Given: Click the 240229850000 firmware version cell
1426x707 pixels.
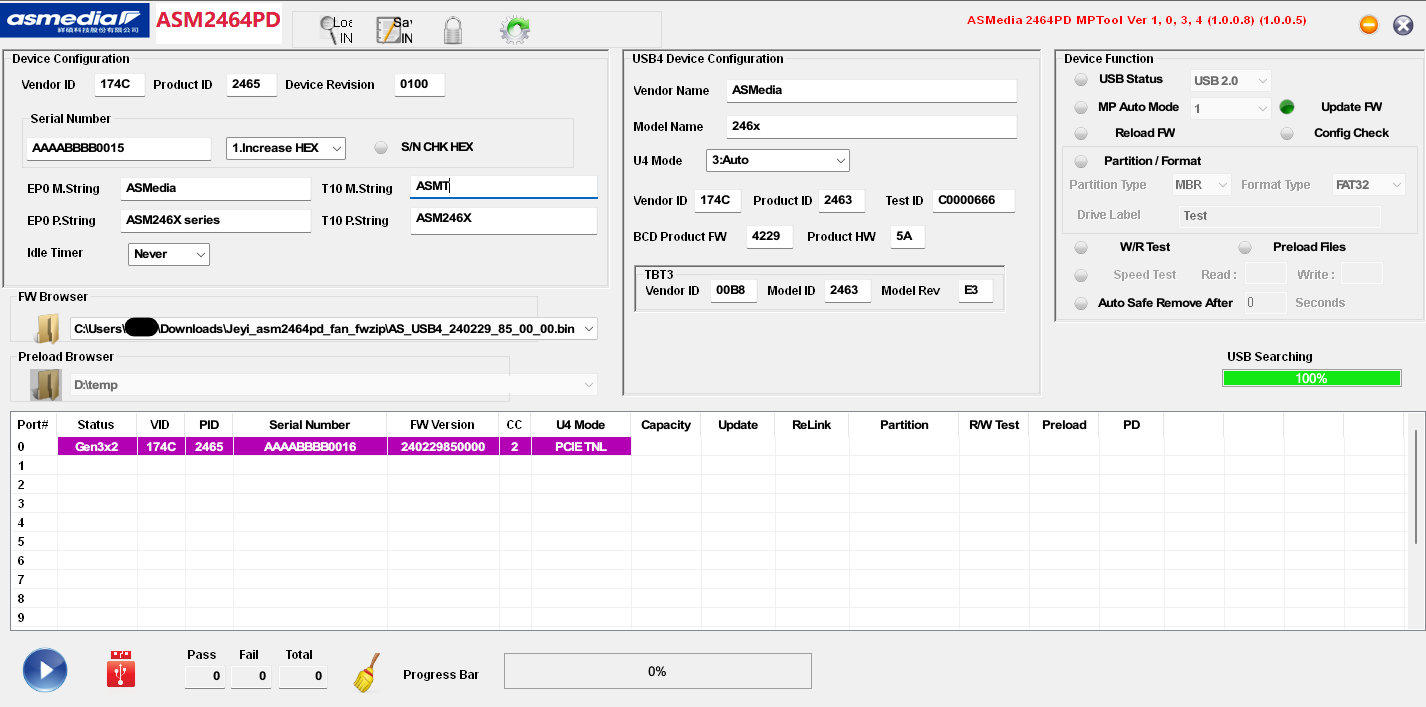Looking at the screenshot, I should [x=443, y=447].
